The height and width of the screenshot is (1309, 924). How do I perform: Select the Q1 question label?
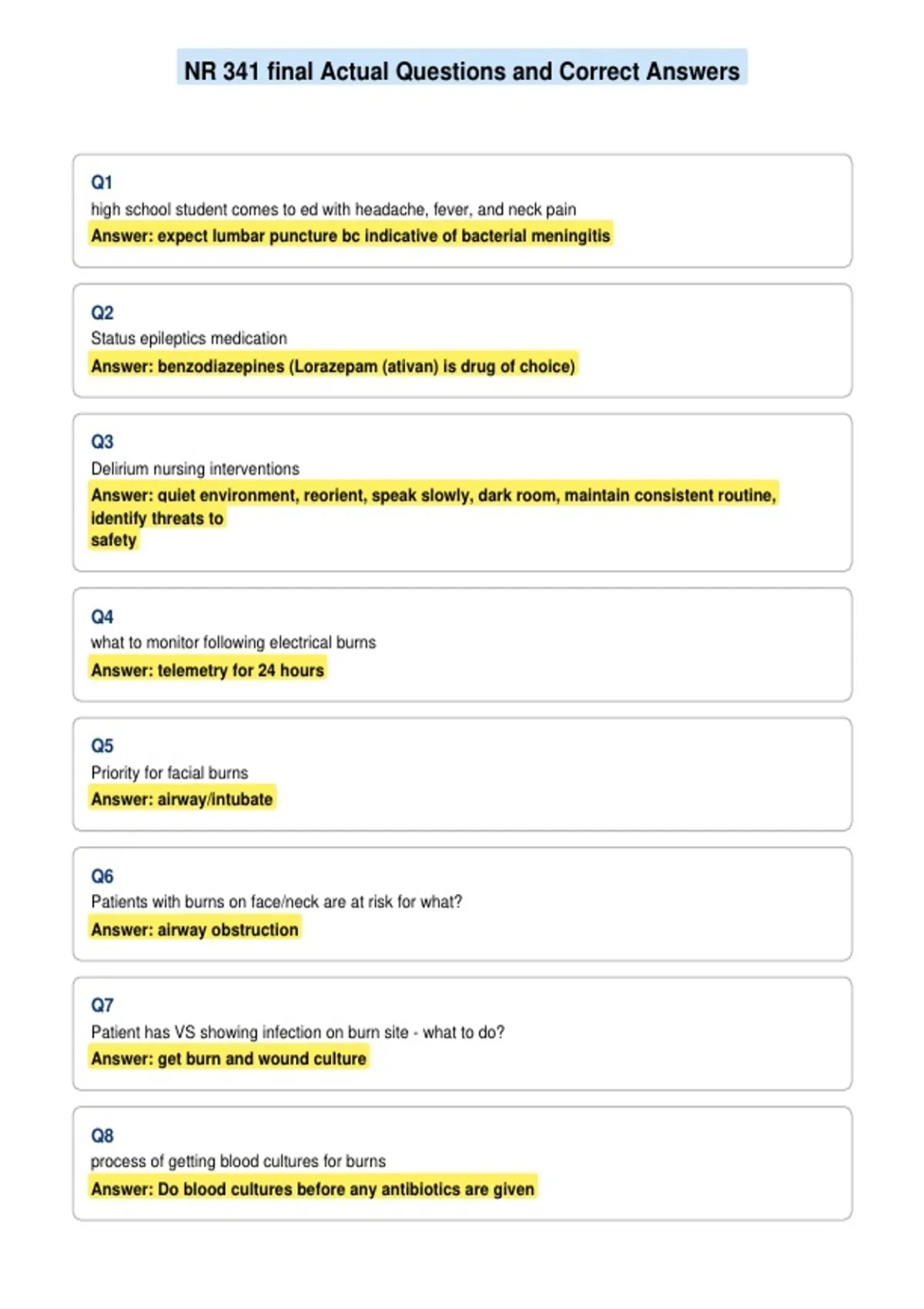tap(102, 182)
